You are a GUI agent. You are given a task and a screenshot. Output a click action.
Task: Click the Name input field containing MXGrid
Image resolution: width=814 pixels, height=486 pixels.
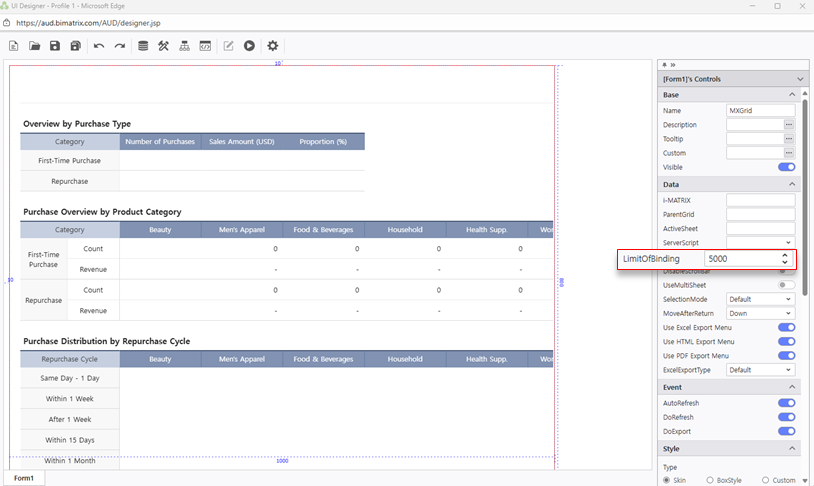[x=760, y=111]
